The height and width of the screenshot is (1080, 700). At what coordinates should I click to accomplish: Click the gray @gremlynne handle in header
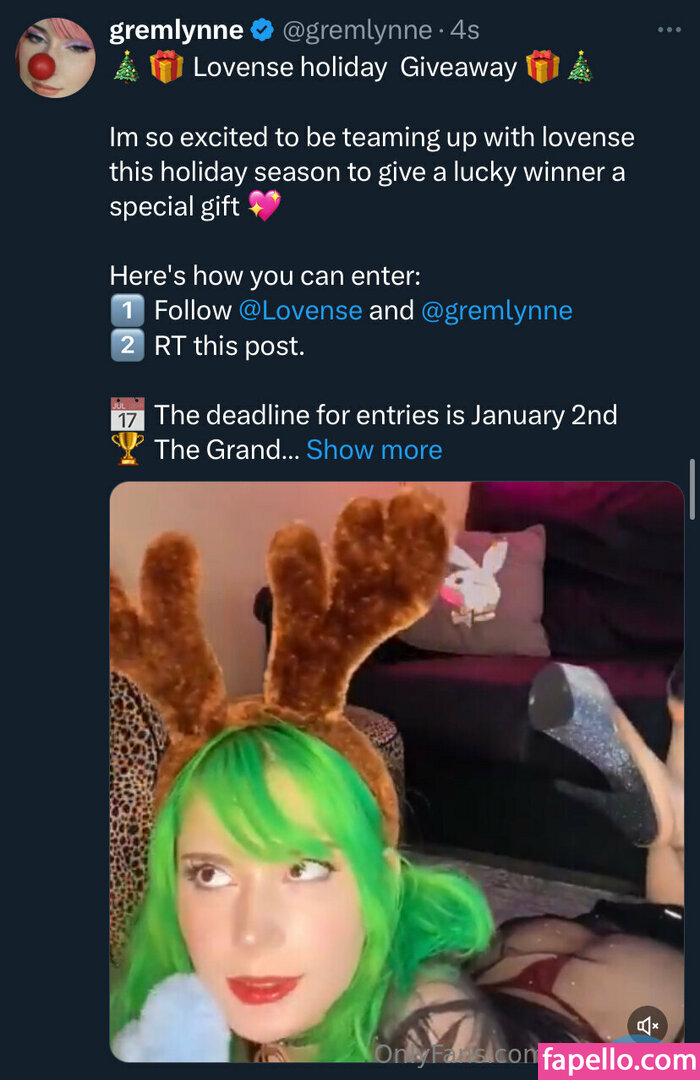point(357,30)
